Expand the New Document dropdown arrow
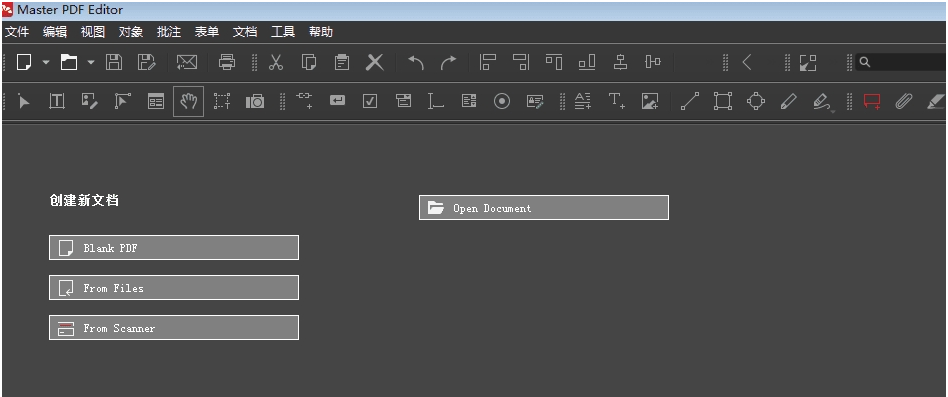 46,62
